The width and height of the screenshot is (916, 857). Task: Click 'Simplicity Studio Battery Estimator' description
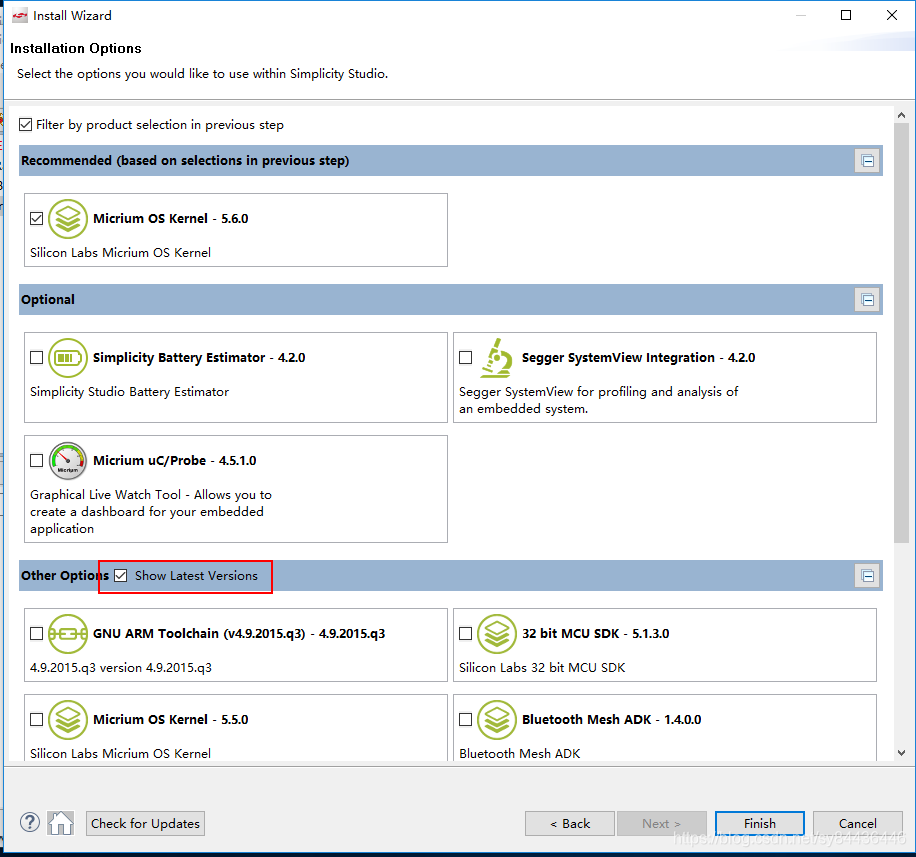pos(130,391)
